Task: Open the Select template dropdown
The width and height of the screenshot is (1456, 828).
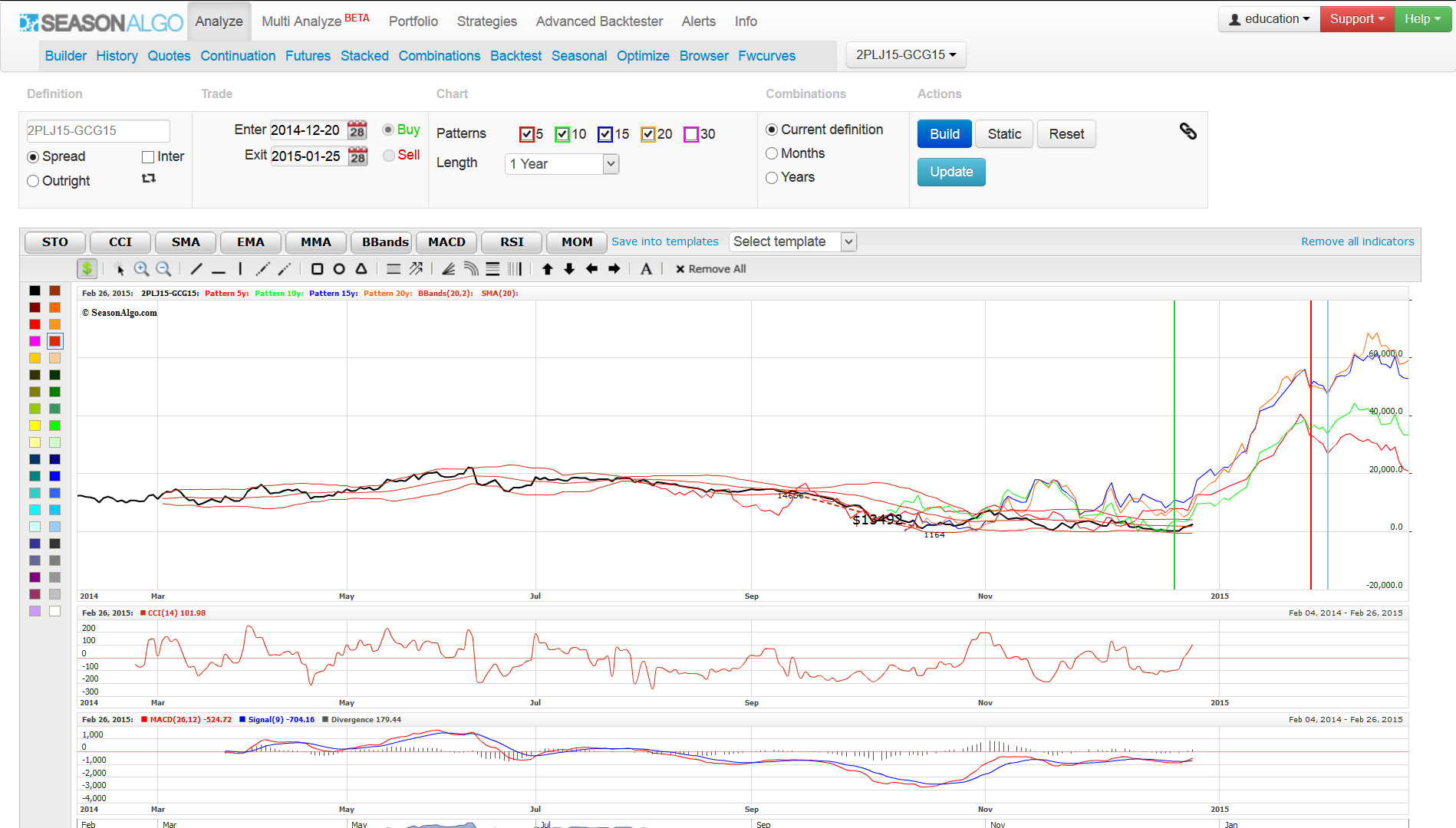Action: [792, 242]
